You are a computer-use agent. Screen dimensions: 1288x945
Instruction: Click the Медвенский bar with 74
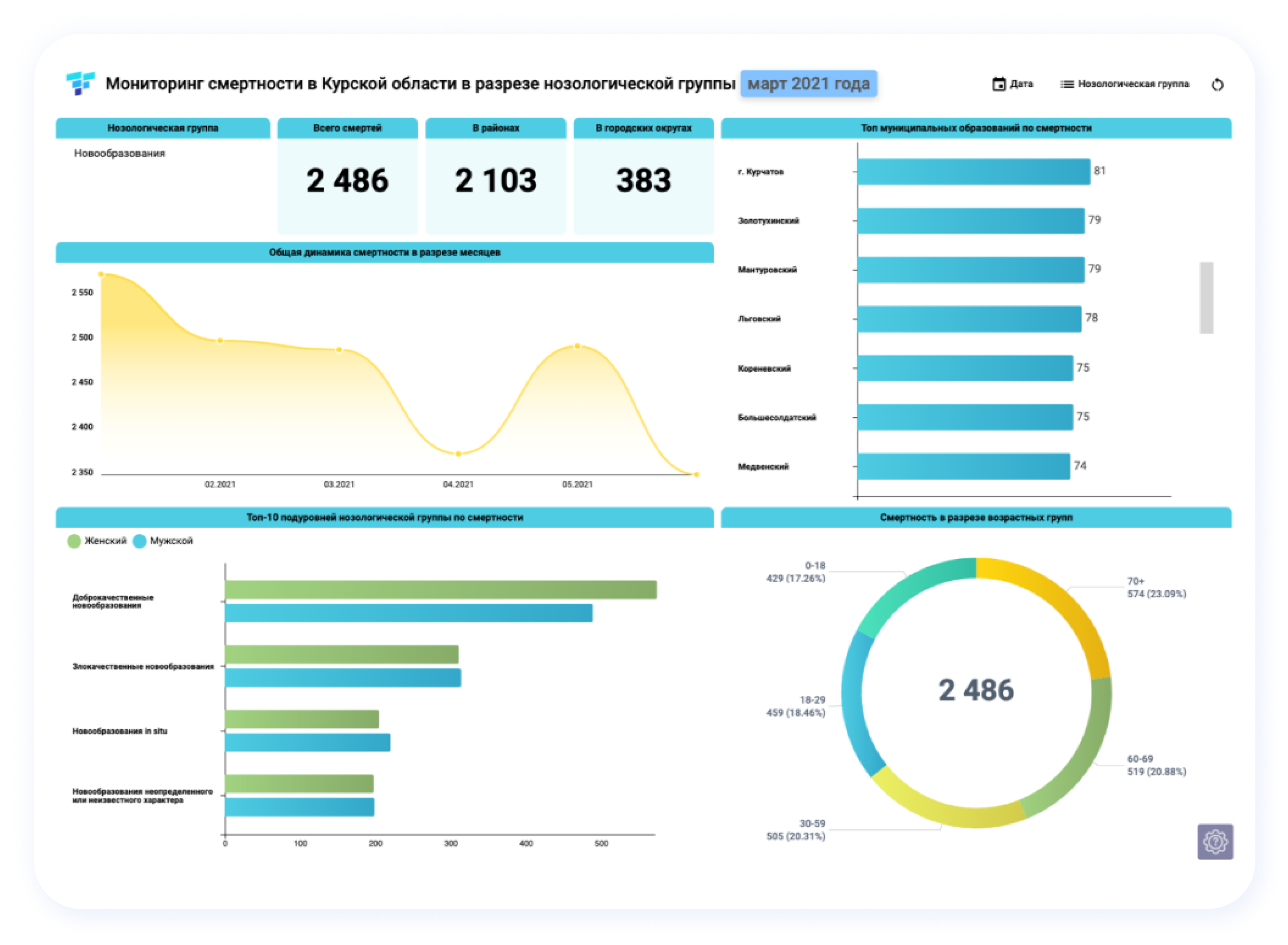(964, 466)
